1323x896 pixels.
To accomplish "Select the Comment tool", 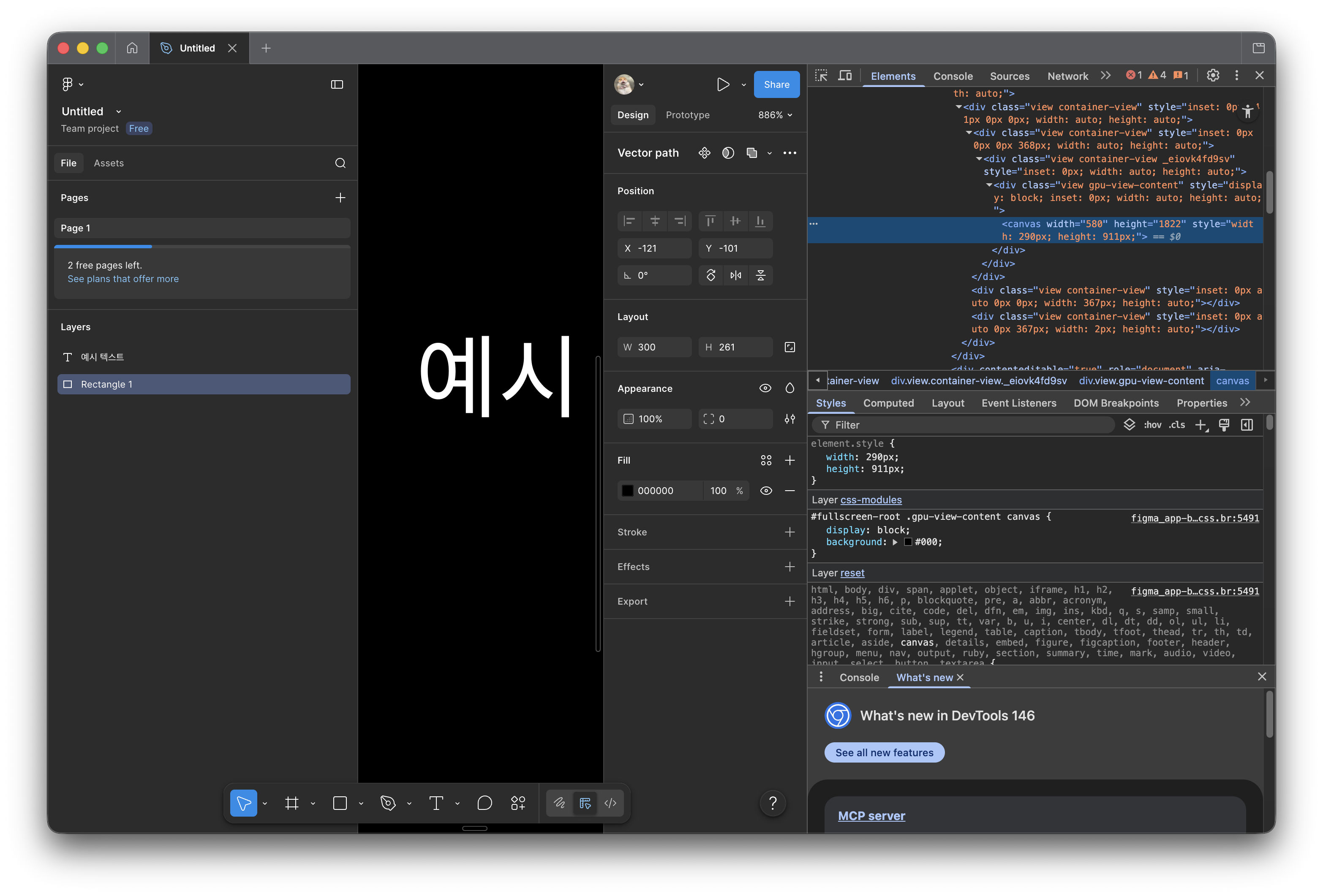I will click(485, 803).
